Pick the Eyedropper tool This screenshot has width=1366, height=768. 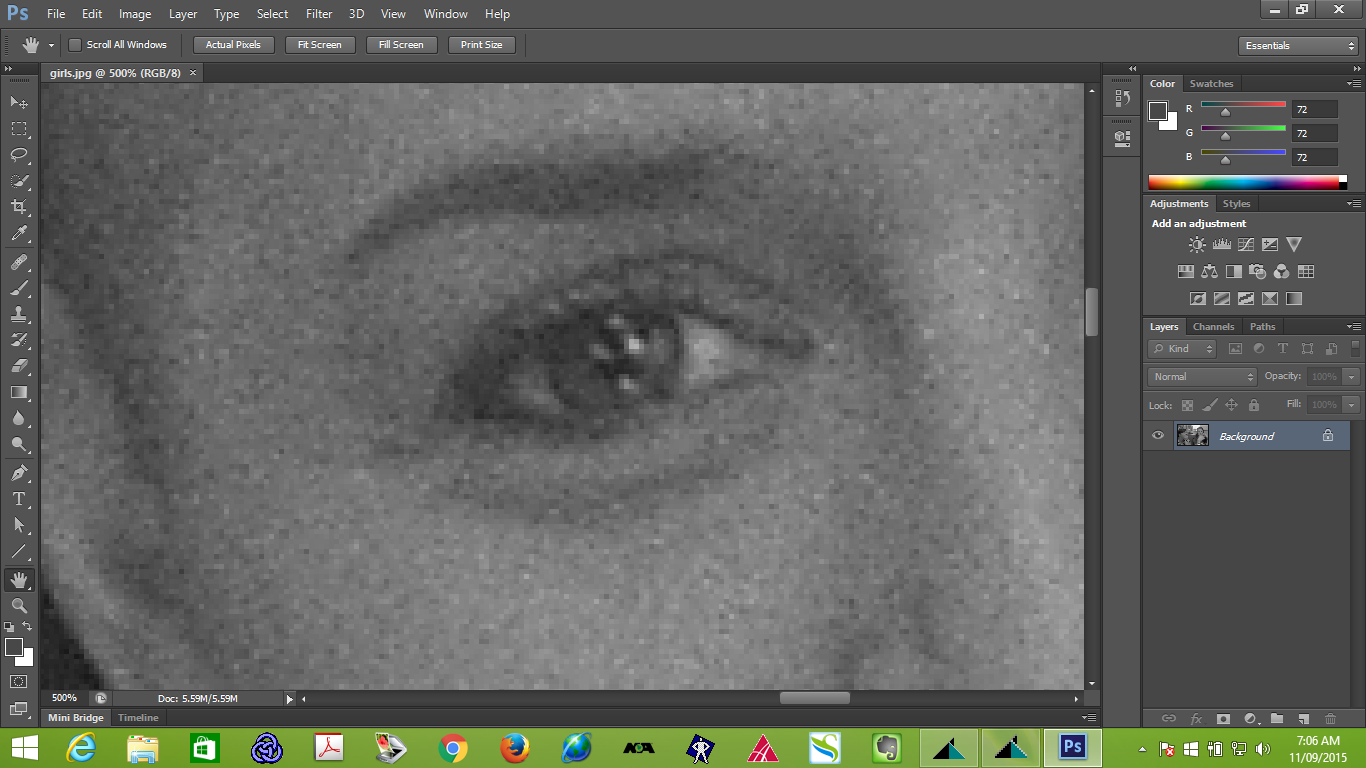[x=19, y=234]
